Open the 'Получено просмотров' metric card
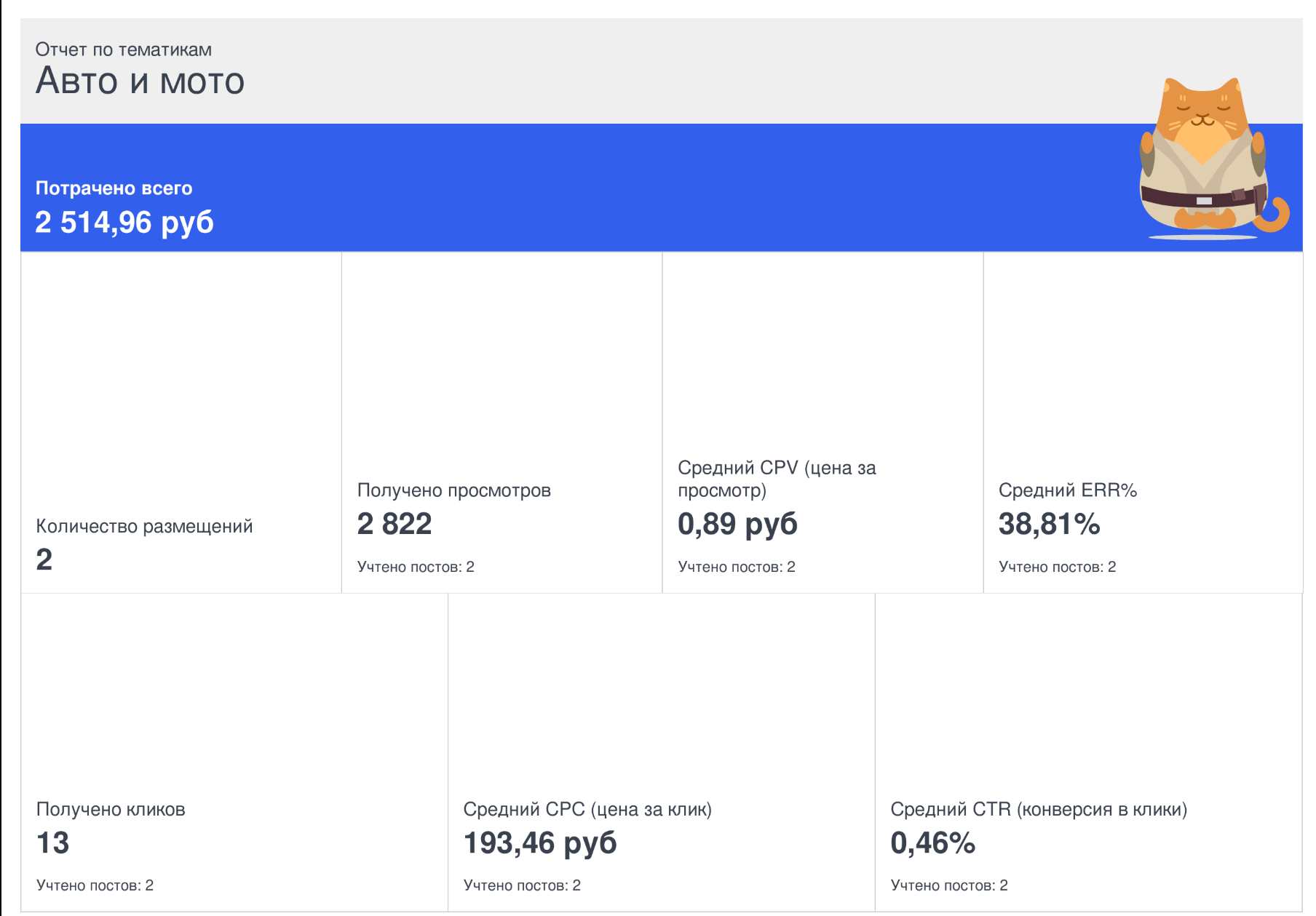The image size is (1316, 916). coord(502,423)
